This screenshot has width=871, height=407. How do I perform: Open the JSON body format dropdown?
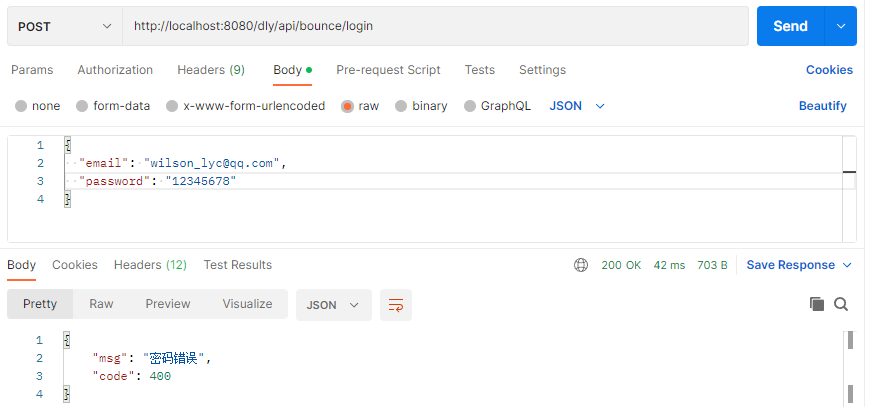[577, 106]
